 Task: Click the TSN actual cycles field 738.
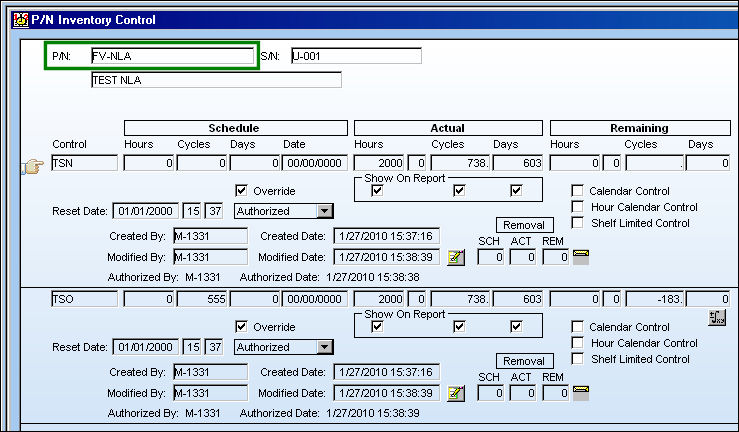(x=461, y=163)
